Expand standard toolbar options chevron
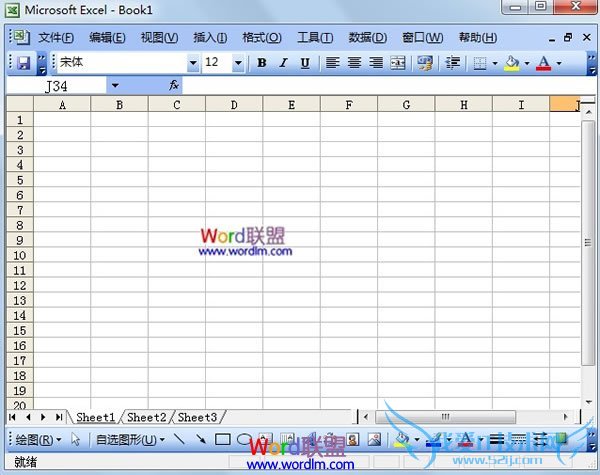Image resolution: width=600 pixels, height=475 pixels. (x=42, y=64)
